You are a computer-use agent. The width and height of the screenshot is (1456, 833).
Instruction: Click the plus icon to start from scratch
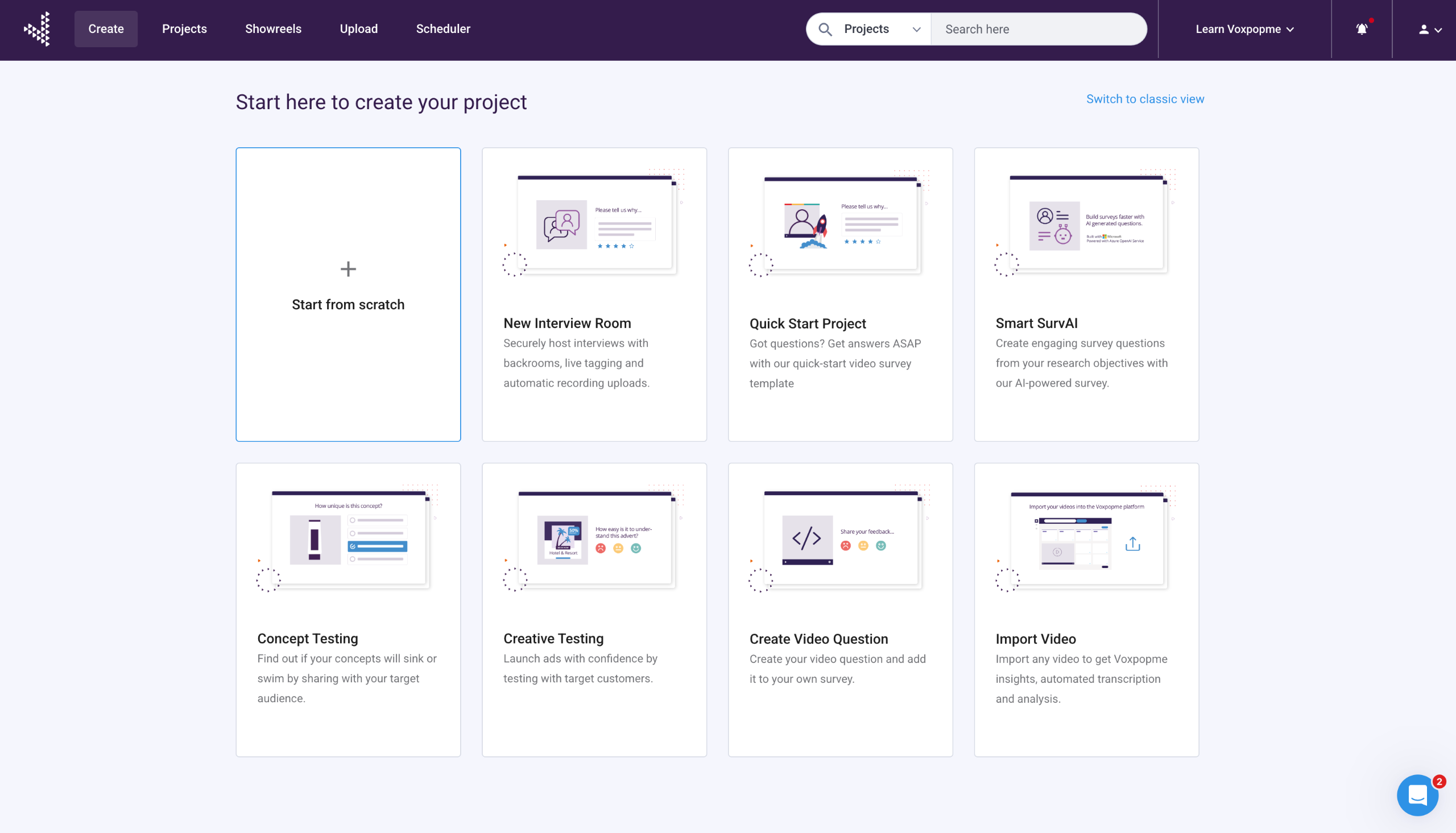click(x=348, y=269)
